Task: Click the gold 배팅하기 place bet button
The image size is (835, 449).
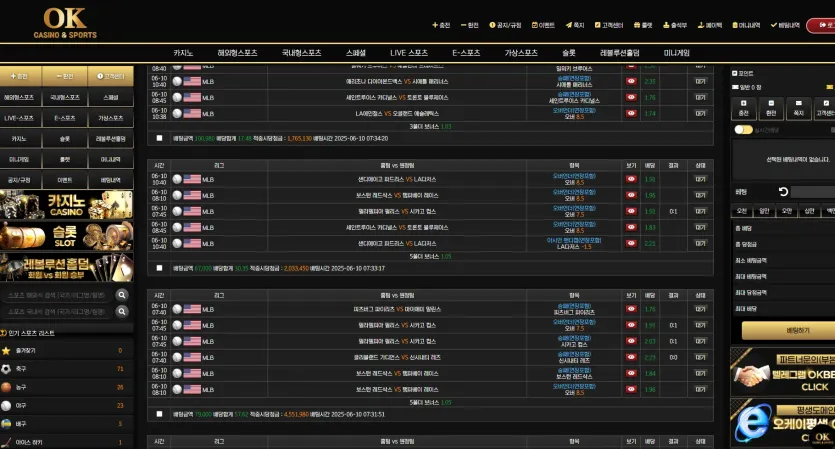Action: [x=788, y=330]
